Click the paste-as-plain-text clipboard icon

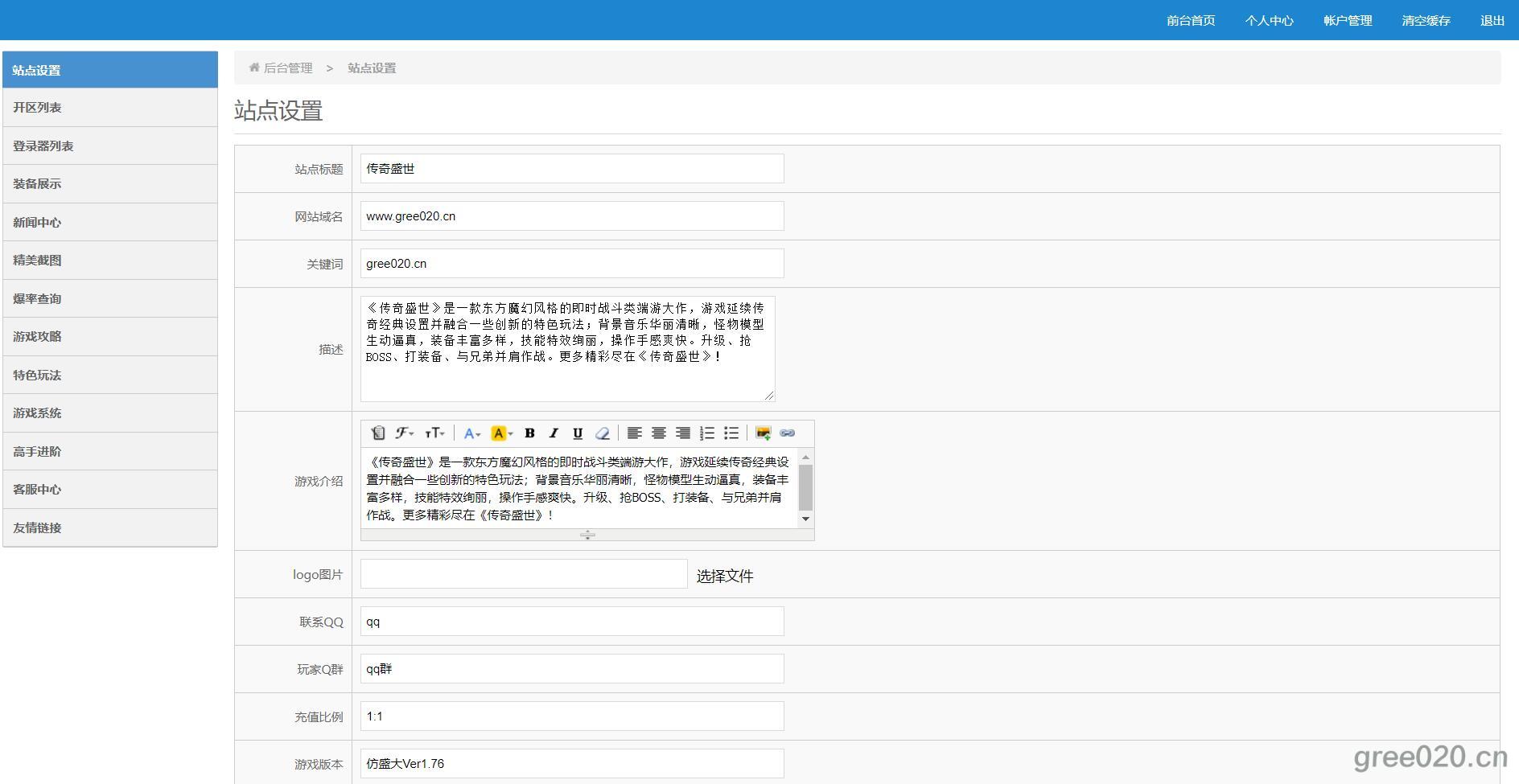click(377, 433)
